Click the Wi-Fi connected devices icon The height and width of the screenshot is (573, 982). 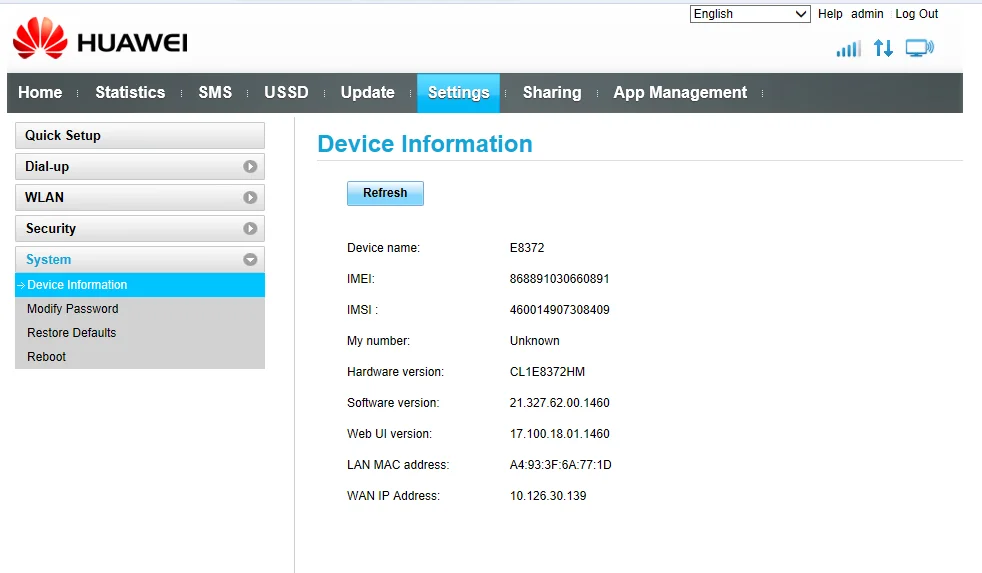coord(919,48)
